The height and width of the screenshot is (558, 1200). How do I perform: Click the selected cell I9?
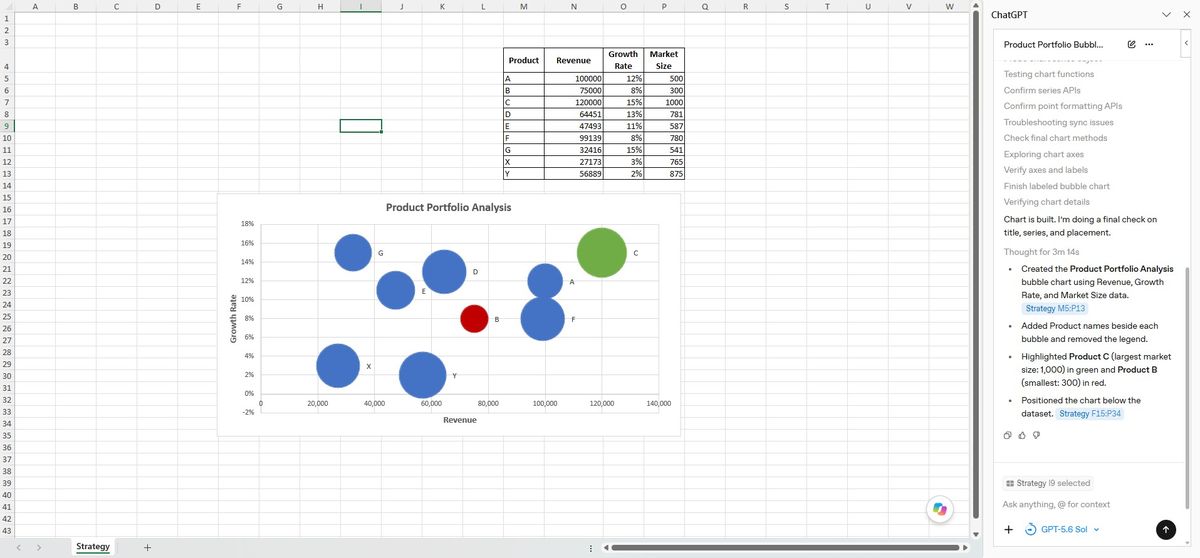(360, 126)
